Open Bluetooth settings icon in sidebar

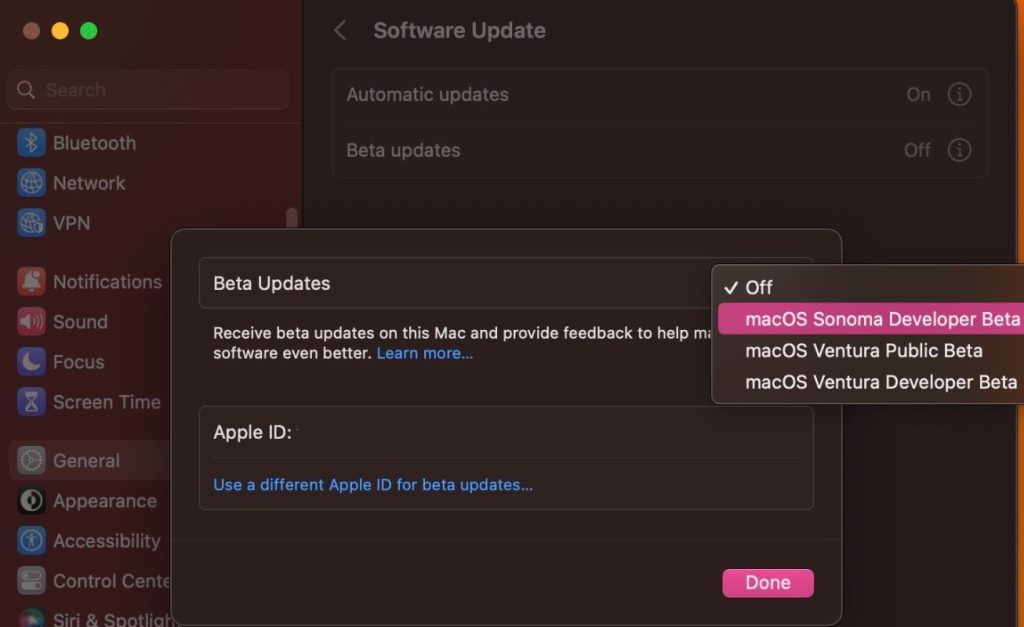click(x=31, y=142)
